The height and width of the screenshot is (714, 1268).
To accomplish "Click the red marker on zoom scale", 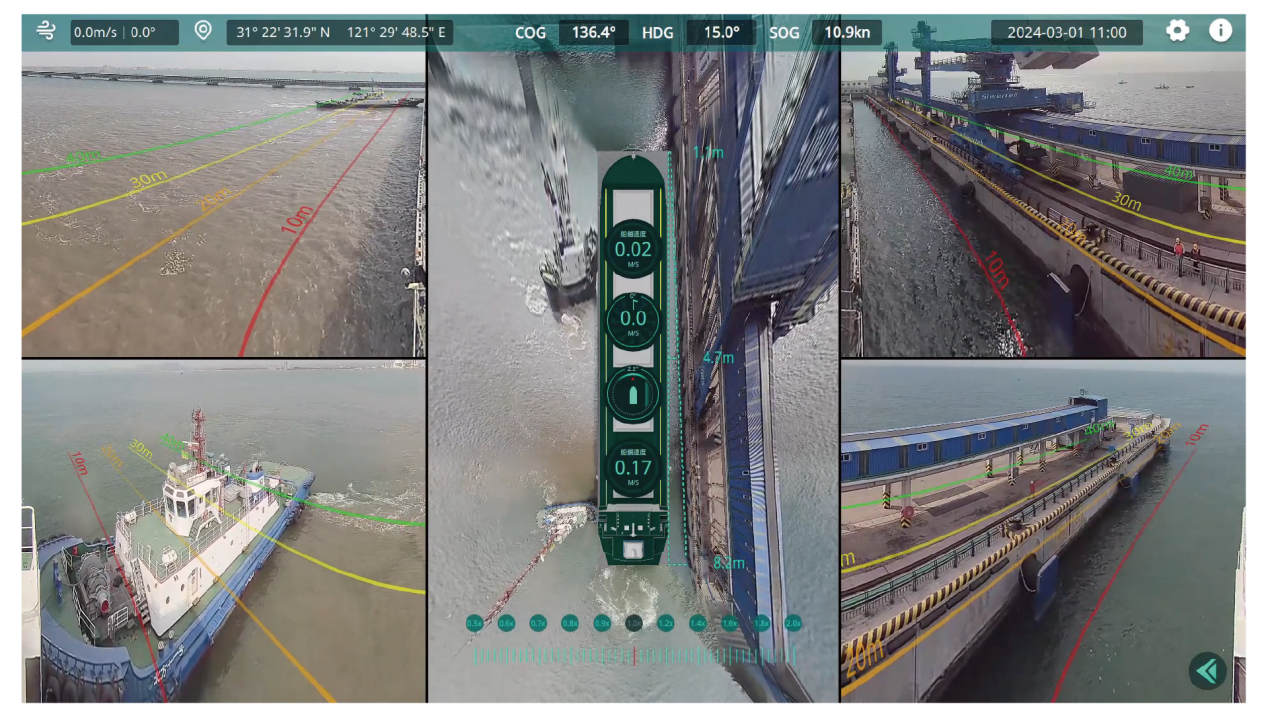I will pyautogui.click(x=634, y=656).
